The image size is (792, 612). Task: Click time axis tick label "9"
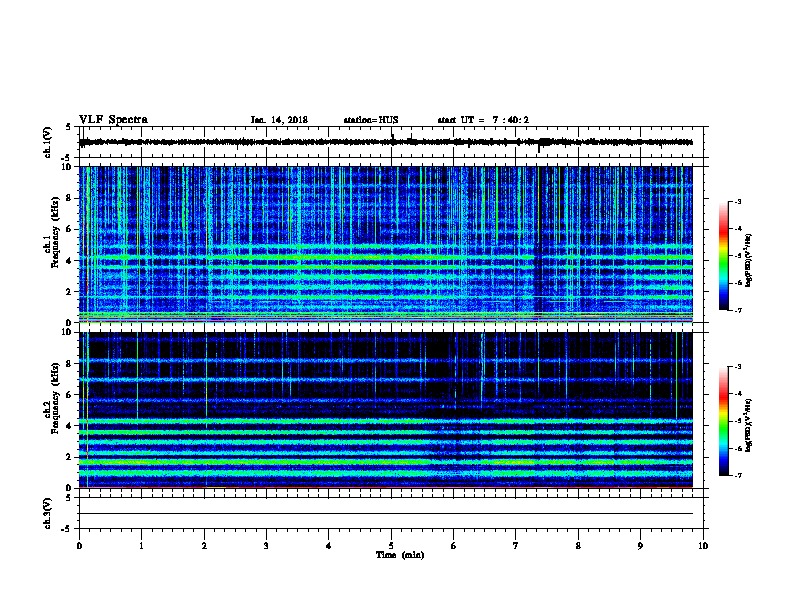point(640,545)
